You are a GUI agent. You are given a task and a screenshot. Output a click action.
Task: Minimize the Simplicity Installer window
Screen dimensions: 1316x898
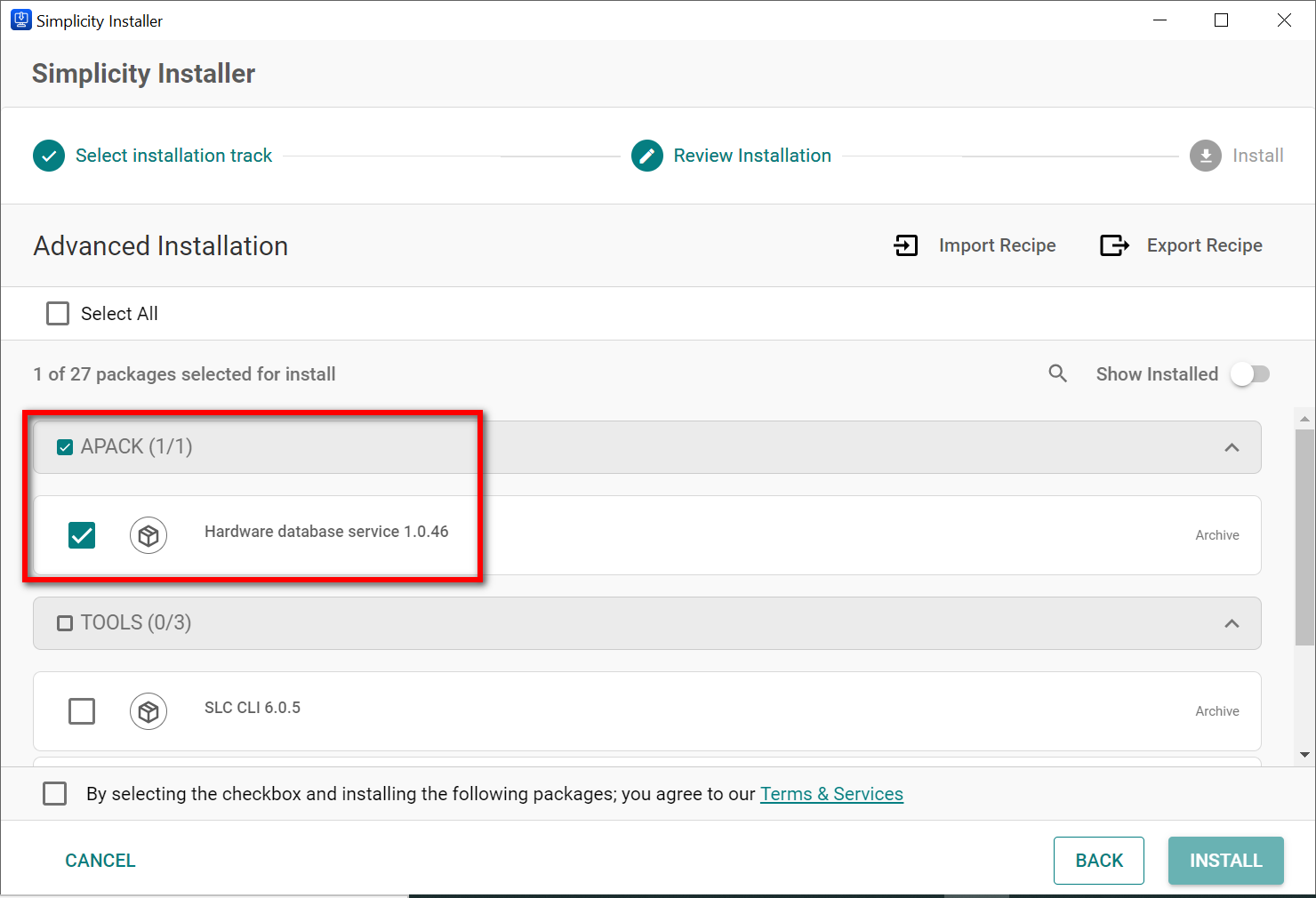pyautogui.click(x=1160, y=20)
